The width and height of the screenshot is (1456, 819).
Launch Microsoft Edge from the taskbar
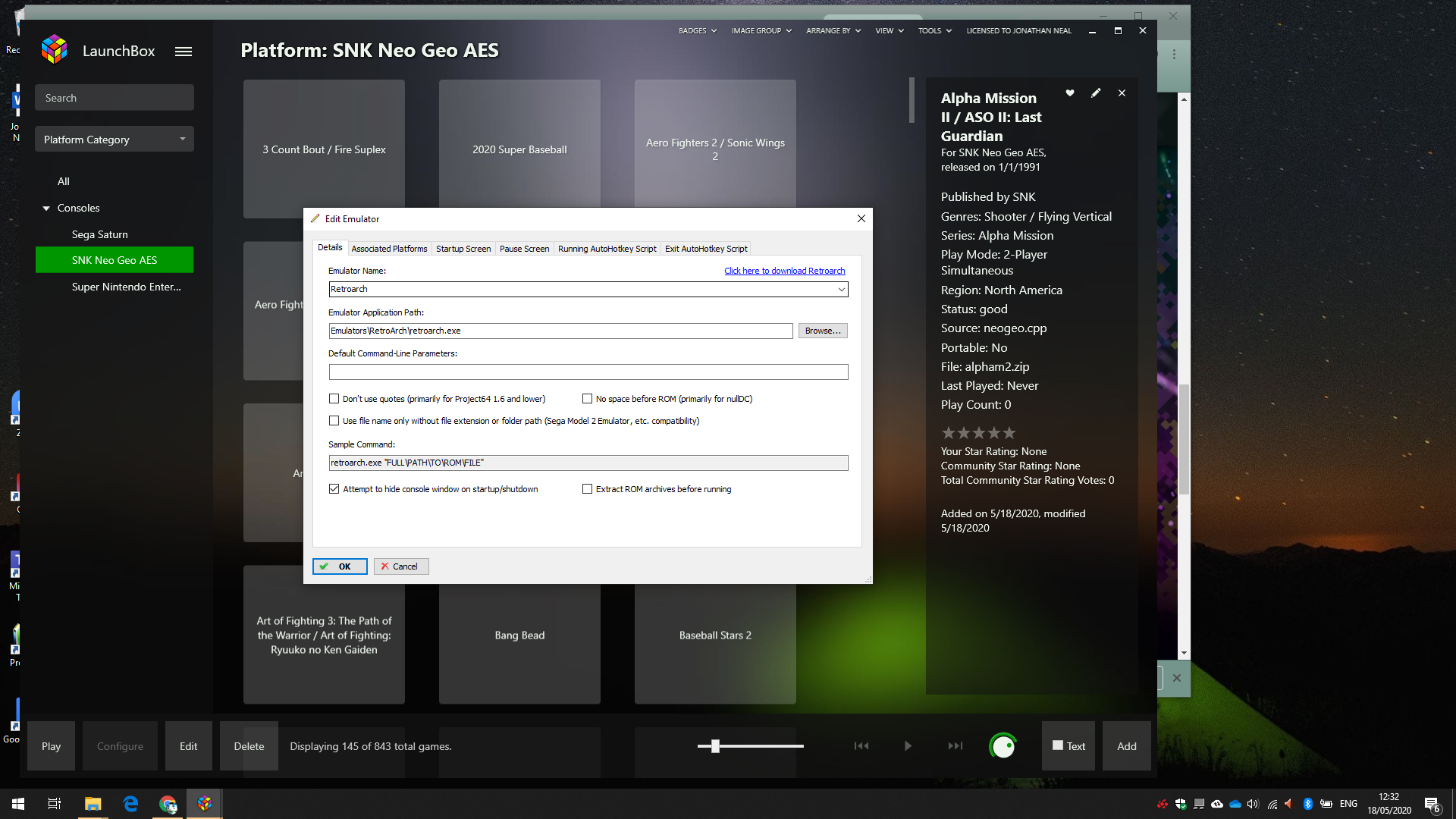tap(130, 804)
